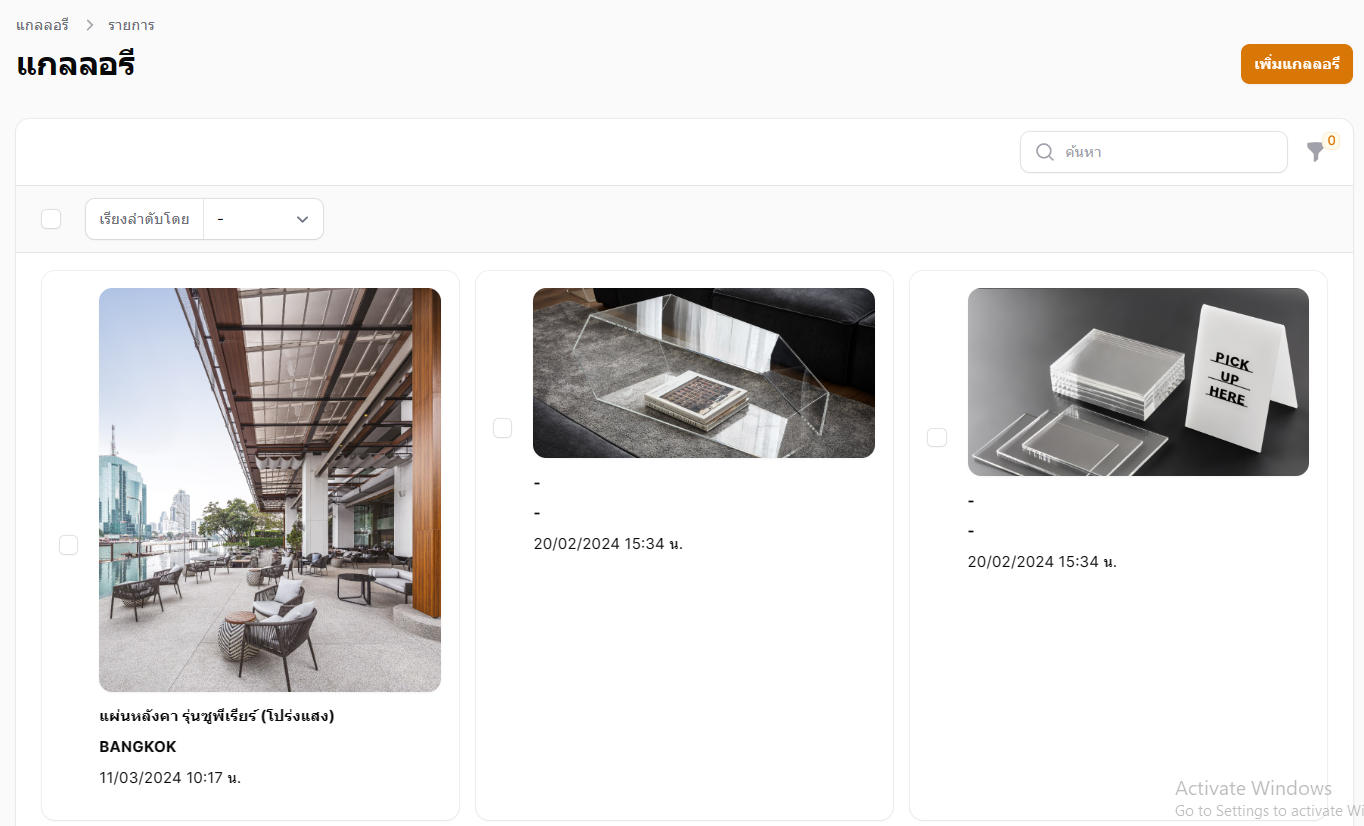Open the PICK UP HERE sign thumbnail
Image resolution: width=1364 pixels, height=826 pixels.
coord(1138,382)
